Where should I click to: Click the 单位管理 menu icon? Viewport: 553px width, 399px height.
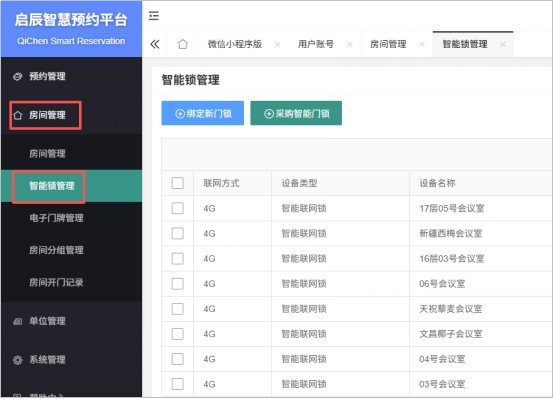(x=17, y=321)
